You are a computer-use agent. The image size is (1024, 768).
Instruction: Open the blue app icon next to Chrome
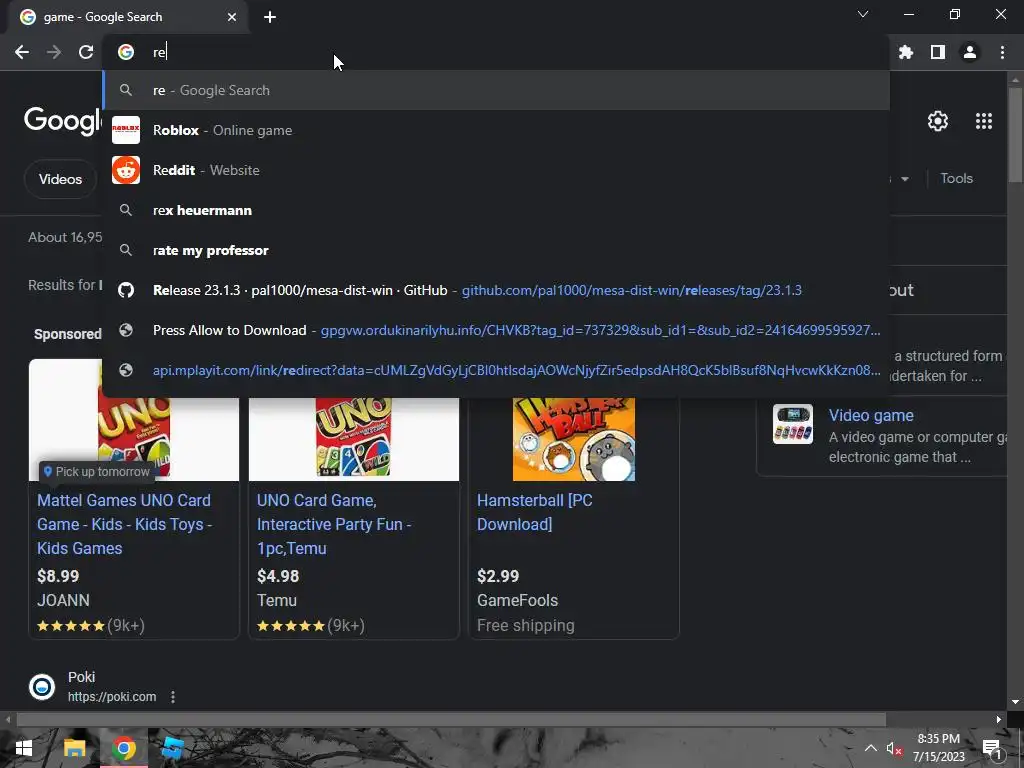click(x=173, y=748)
